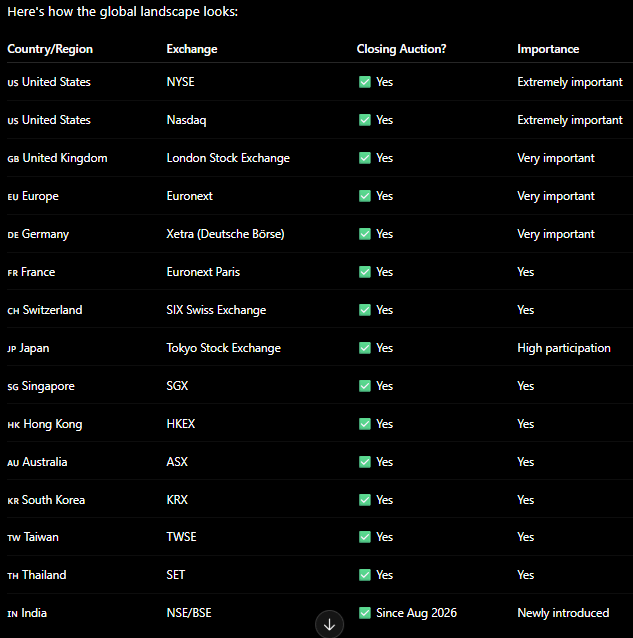Screen dimensions: 633x638
Task: Click the India country cell
Action: click(27, 613)
